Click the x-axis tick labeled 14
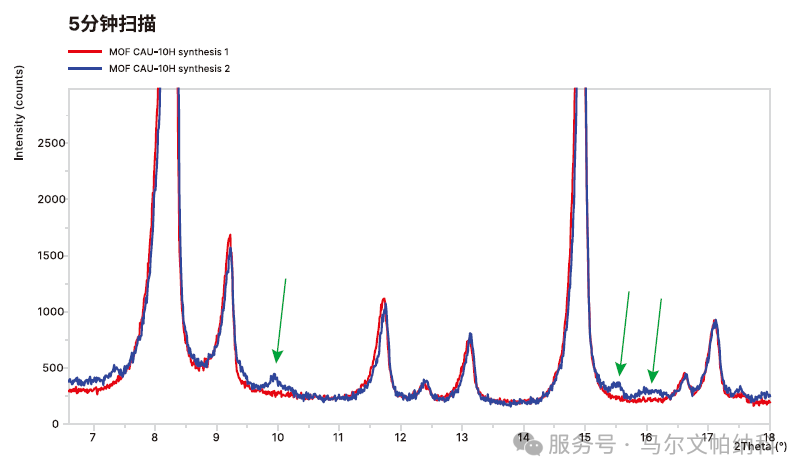This screenshot has width=802, height=476. 523,438
